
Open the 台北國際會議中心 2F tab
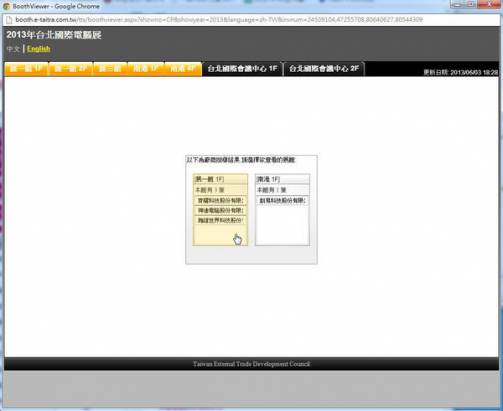coord(324,69)
